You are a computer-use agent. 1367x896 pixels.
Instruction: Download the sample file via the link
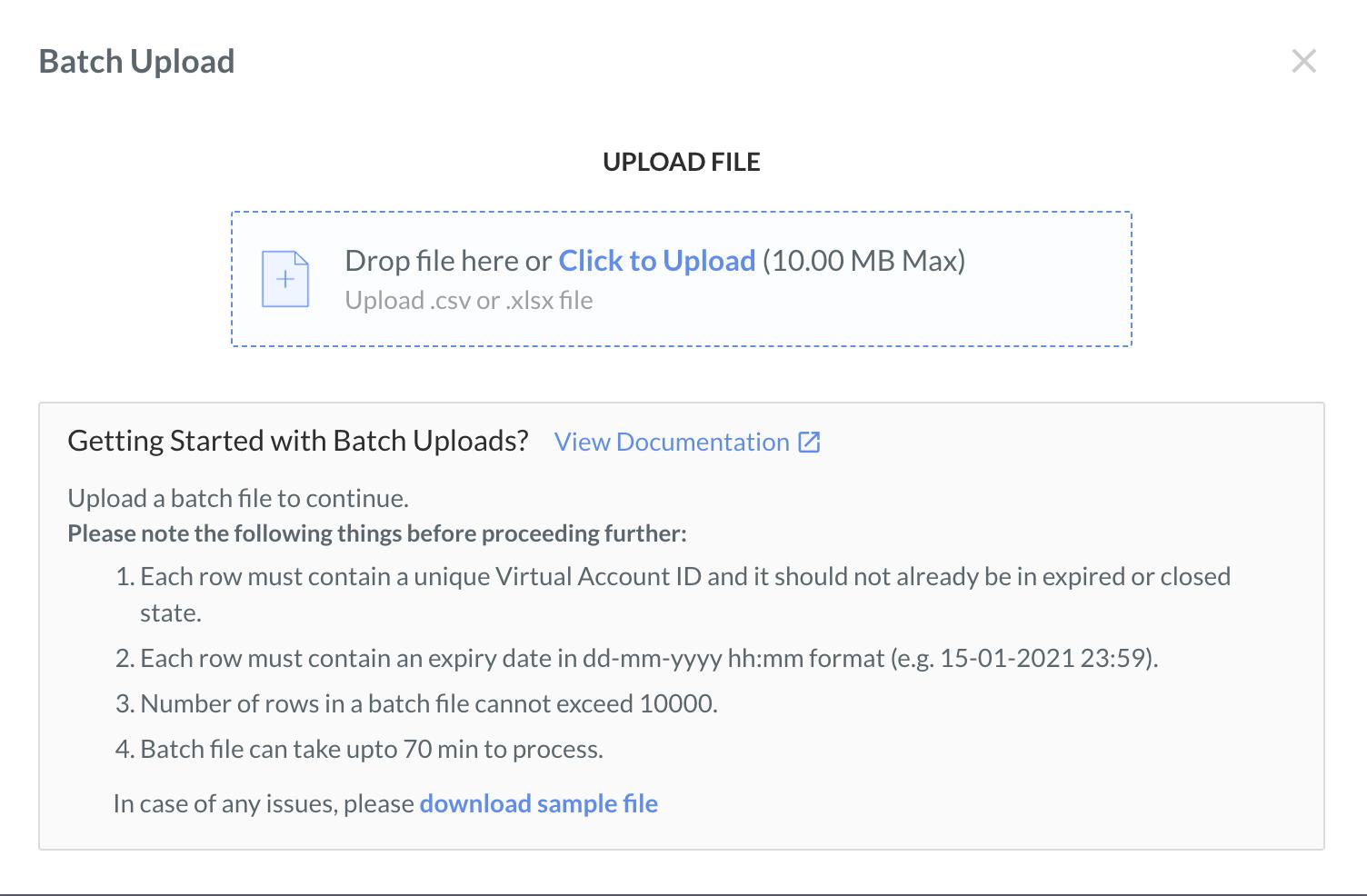click(x=539, y=803)
